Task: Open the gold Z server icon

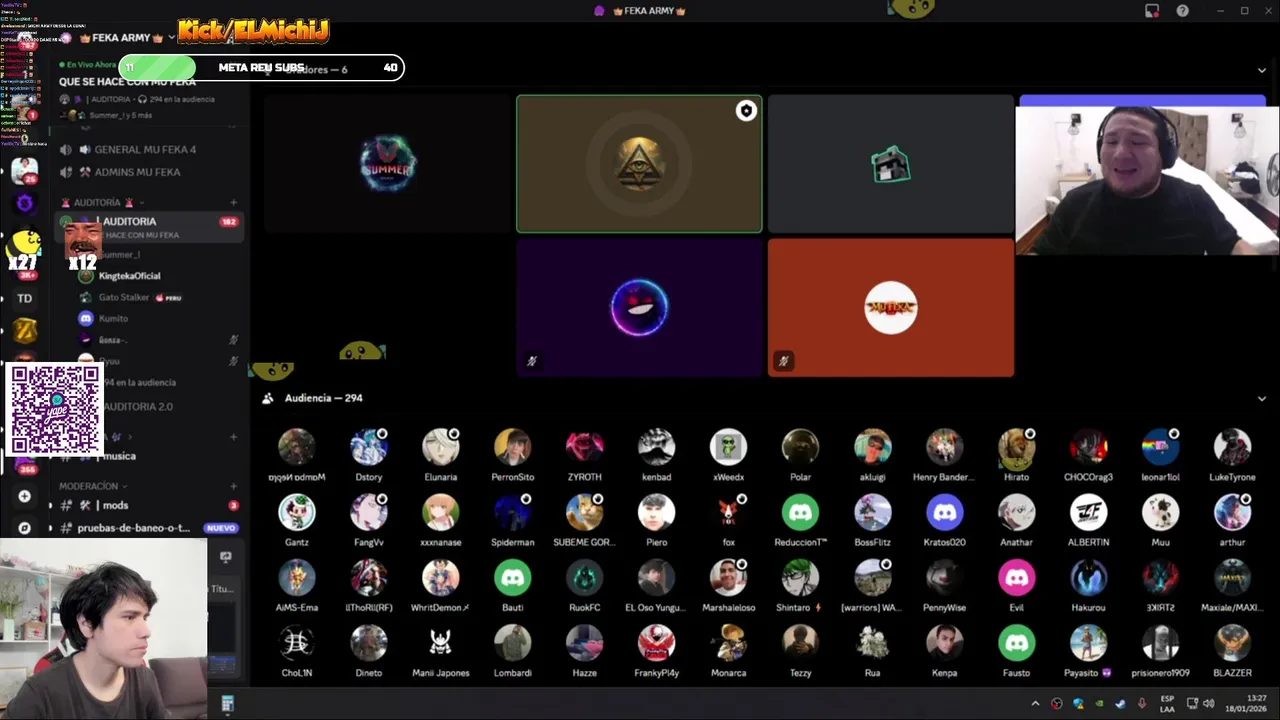Action: click(25, 330)
